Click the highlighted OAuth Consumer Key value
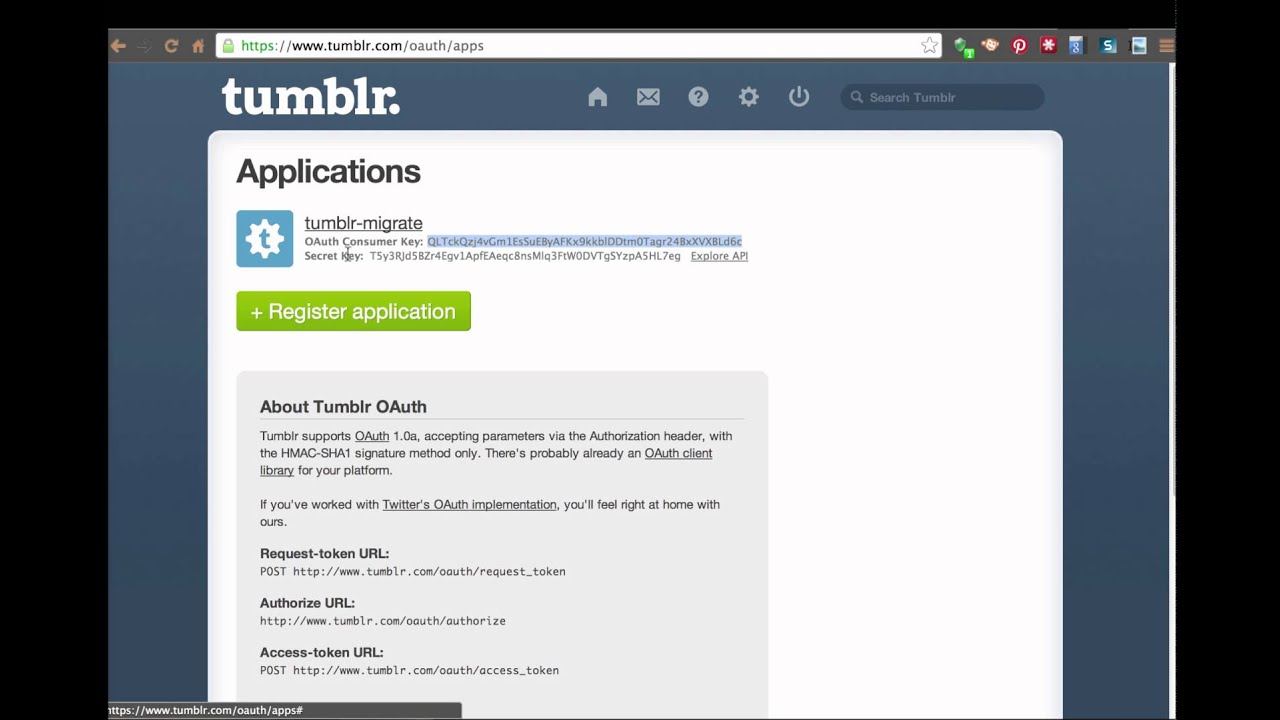 pos(584,241)
